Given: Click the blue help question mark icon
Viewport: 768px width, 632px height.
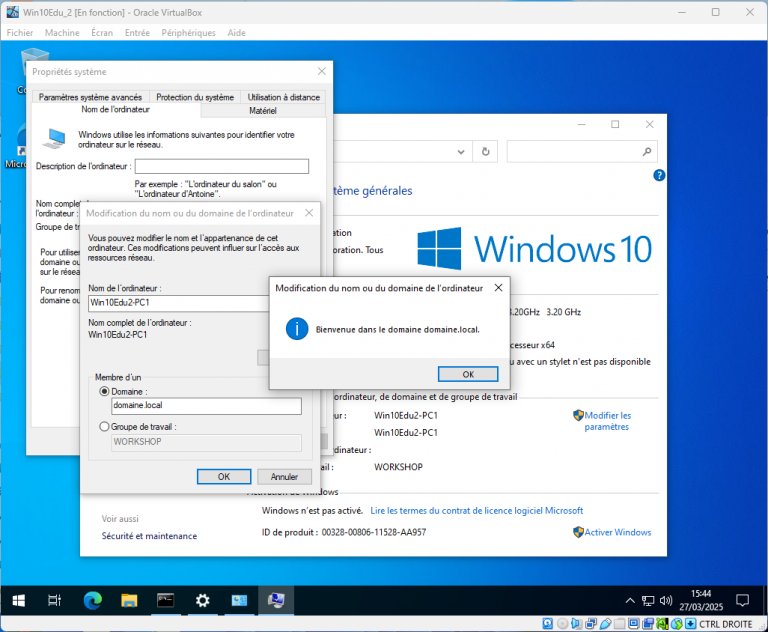Looking at the screenshot, I should (659, 175).
